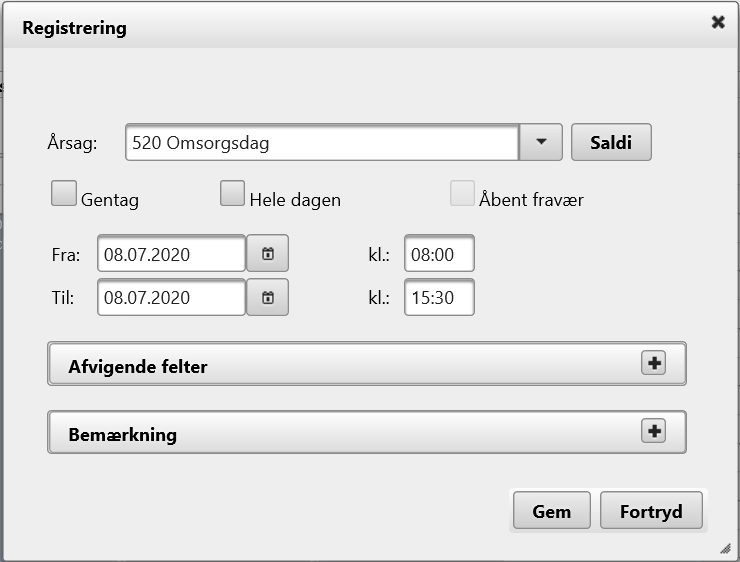The width and height of the screenshot is (740, 562).
Task: Click the Årsag field showing 520 Omsorgsdag
Action: coord(321,142)
